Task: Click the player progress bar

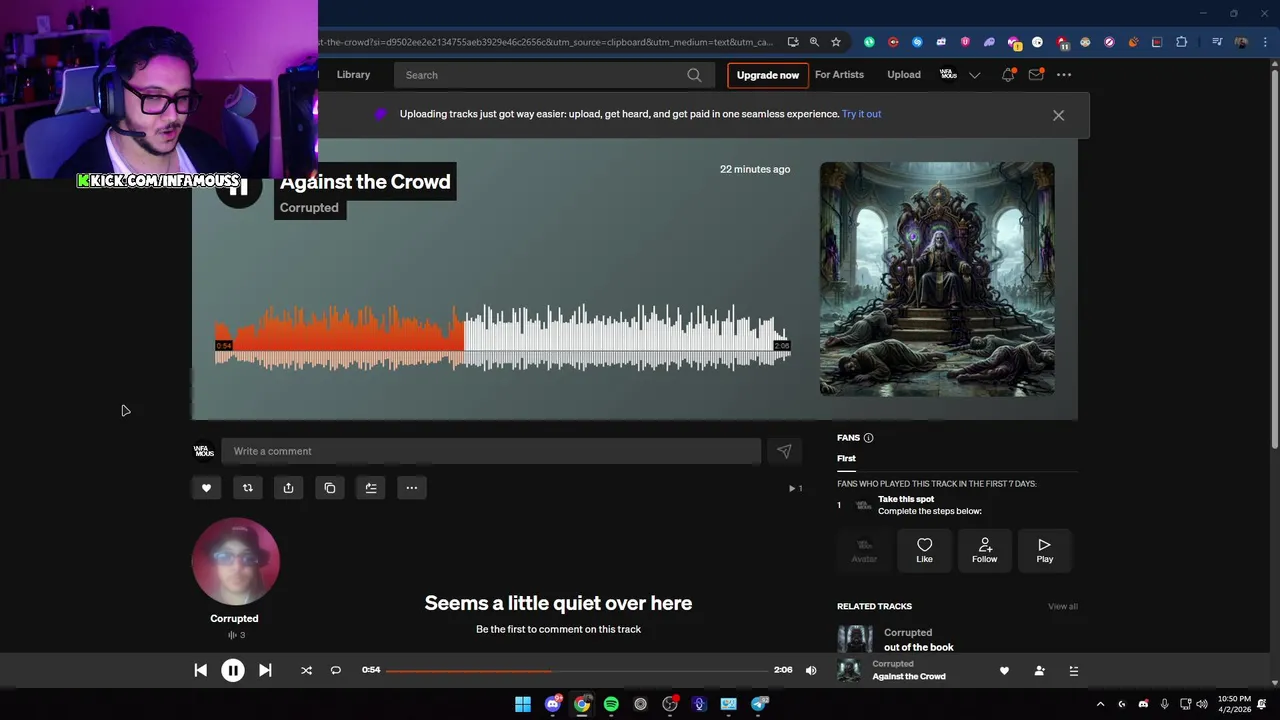Action: pos(576,671)
